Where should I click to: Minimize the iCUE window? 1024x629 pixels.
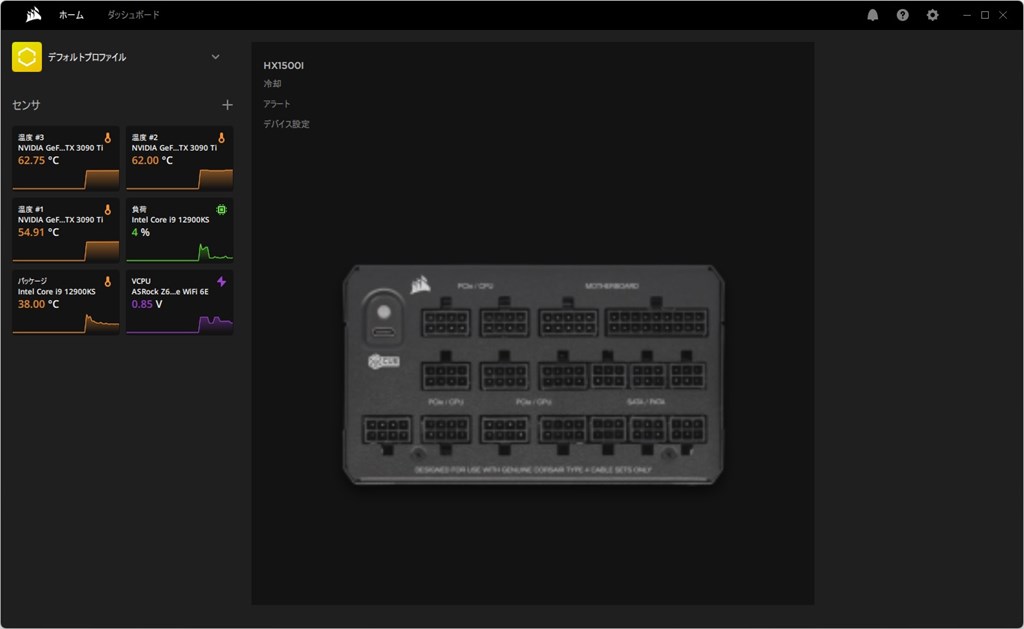967,15
